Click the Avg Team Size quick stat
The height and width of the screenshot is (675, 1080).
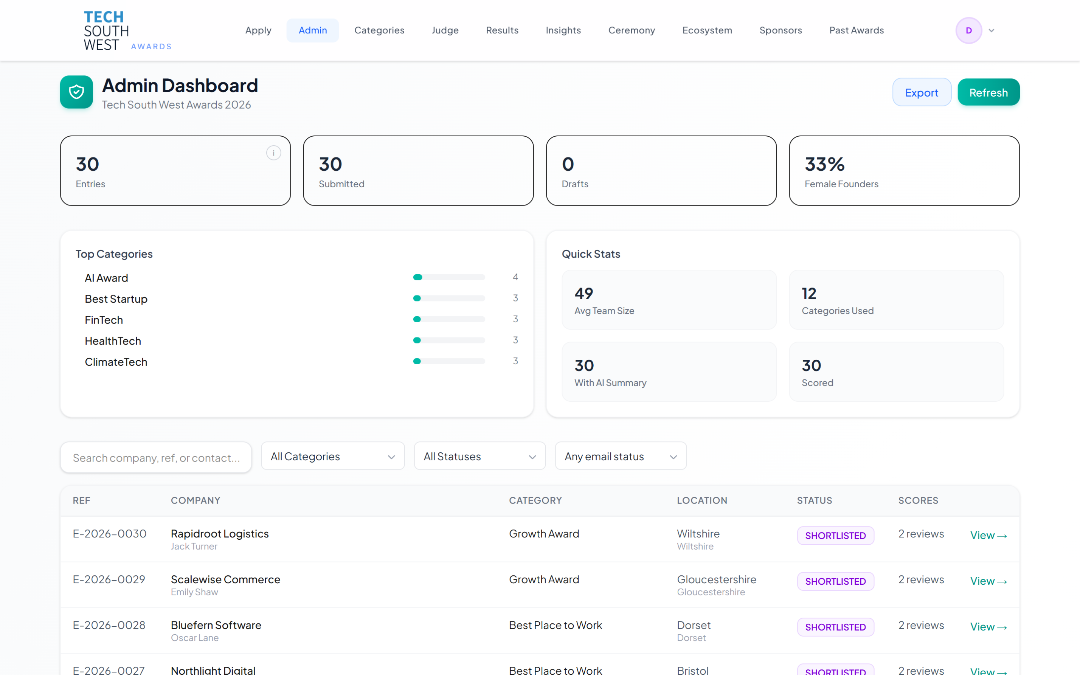pyautogui.click(x=669, y=300)
